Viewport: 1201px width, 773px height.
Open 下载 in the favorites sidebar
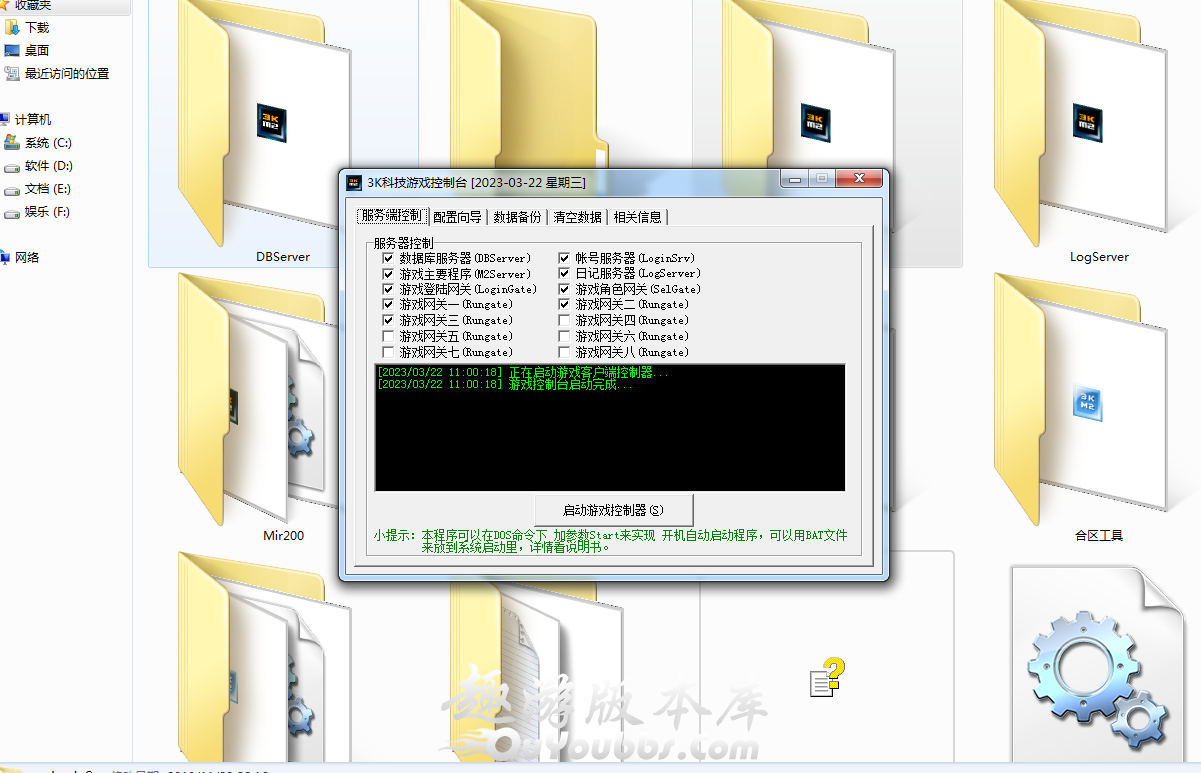coord(37,28)
